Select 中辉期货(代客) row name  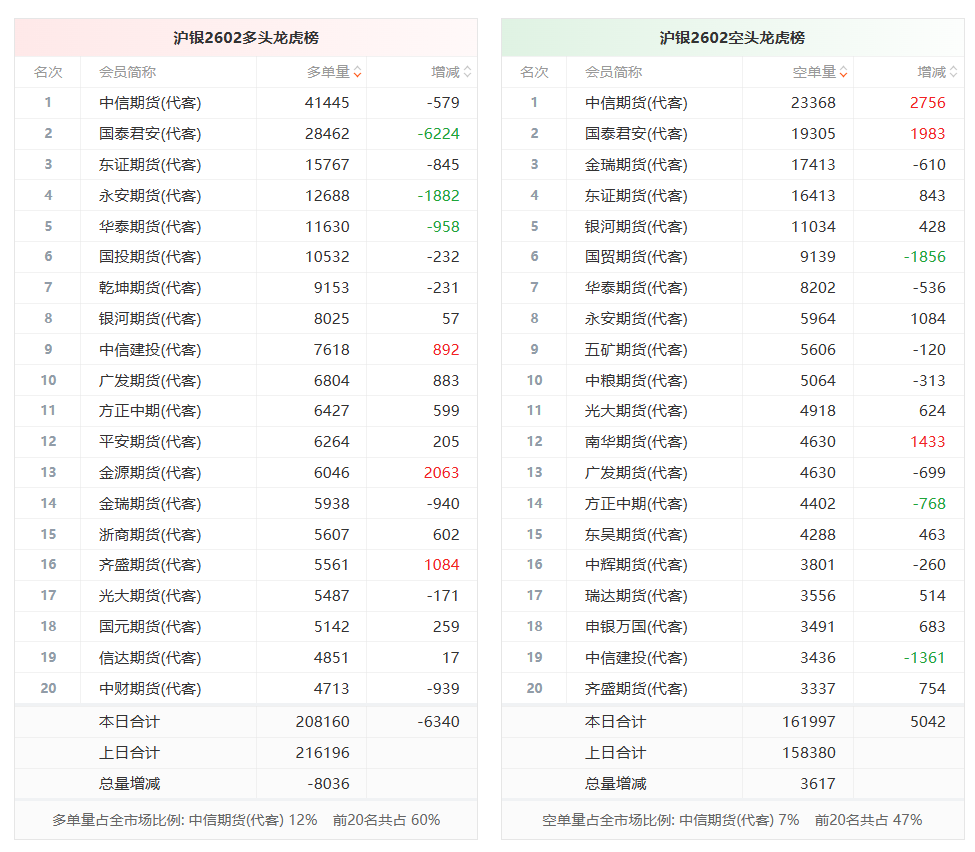pyautogui.click(x=636, y=565)
